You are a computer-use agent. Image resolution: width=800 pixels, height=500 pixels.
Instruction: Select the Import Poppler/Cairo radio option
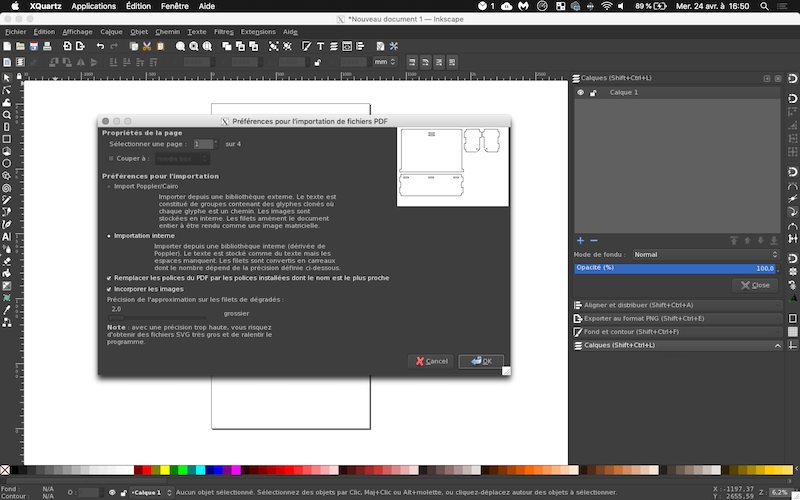tap(109, 187)
